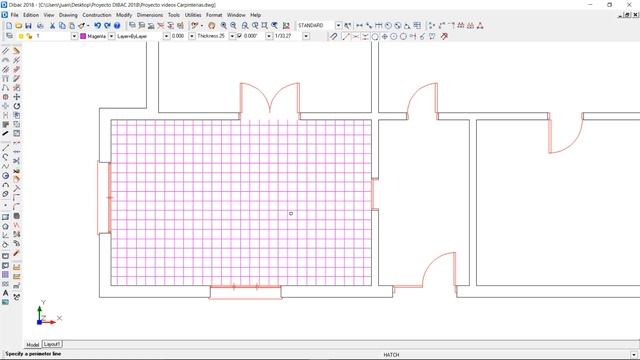
Task: Select the Move tool cross-arrow icon
Action: (x=16, y=97)
